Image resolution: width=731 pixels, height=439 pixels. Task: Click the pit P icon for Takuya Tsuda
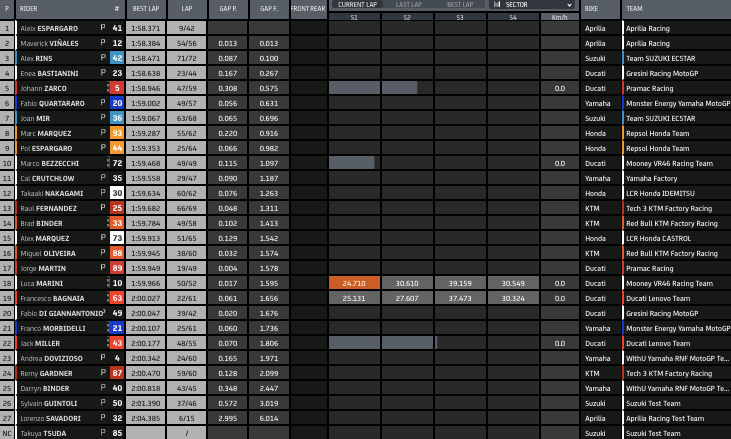103,432
